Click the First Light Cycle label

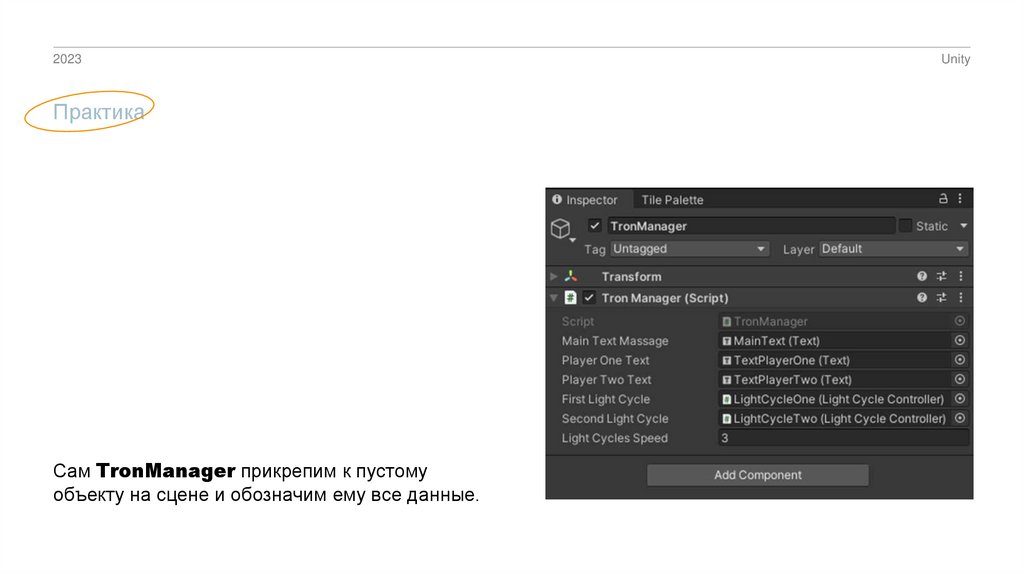coord(606,400)
